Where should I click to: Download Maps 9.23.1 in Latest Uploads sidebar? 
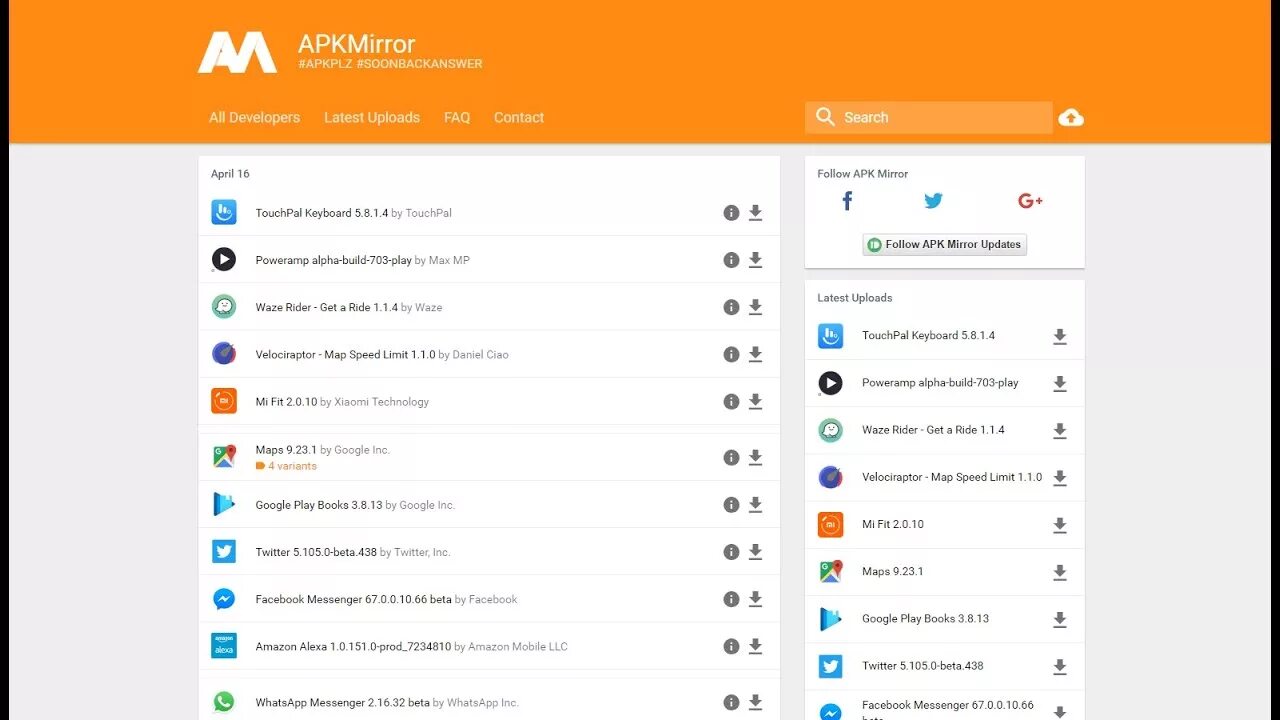pos(1060,573)
